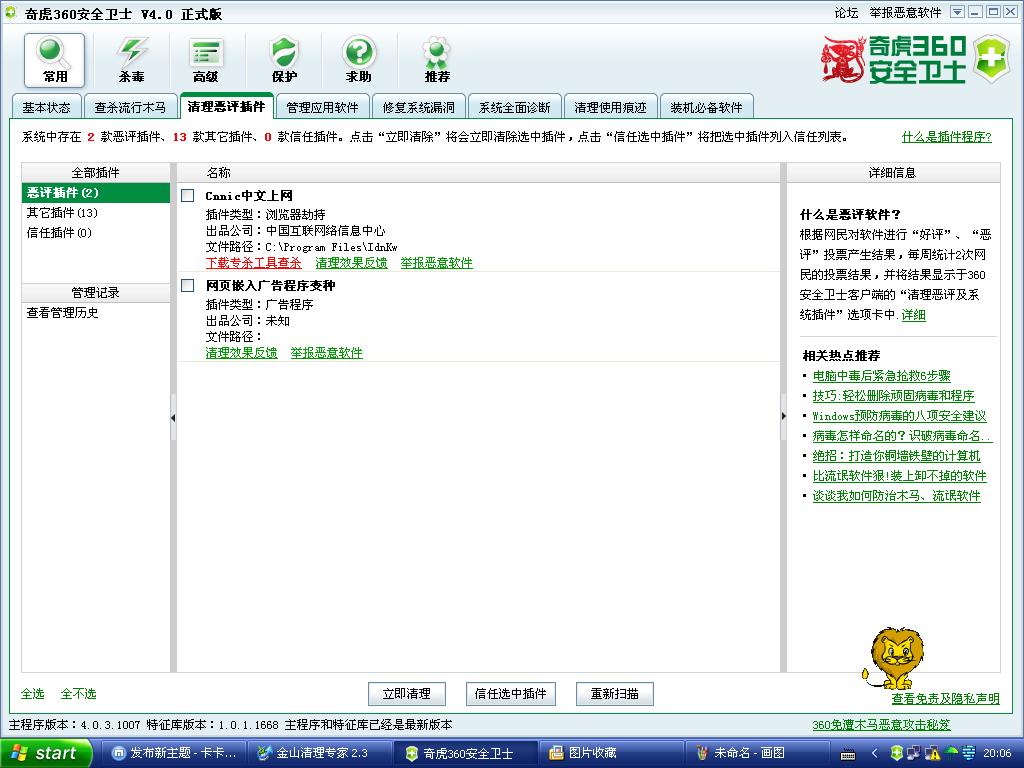Open the 杀毒 antivirus section
This screenshot has height=768, width=1024.
[x=131, y=60]
